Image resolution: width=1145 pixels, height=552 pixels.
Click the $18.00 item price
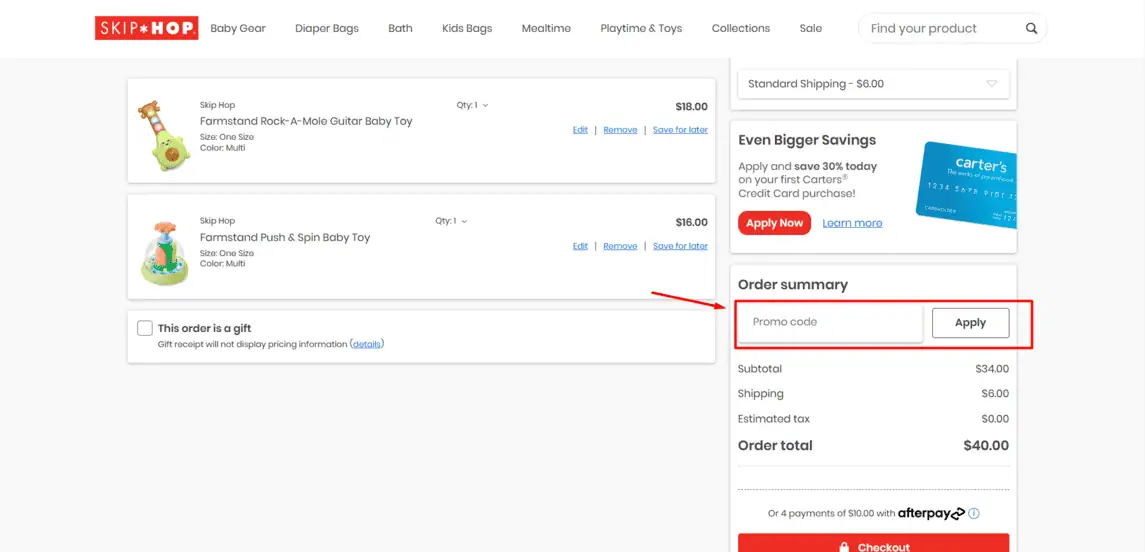[x=692, y=107]
